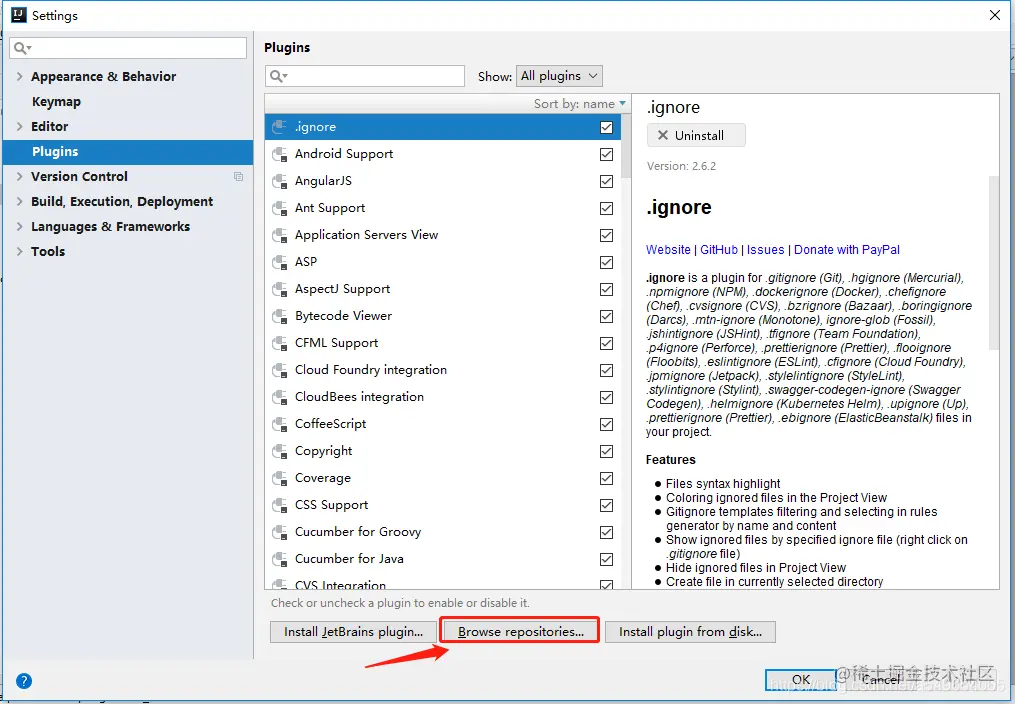This screenshot has height=704, width=1015.
Task: Uncheck the CoffeeScript plugin checkbox
Action: click(x=607, y=424)
